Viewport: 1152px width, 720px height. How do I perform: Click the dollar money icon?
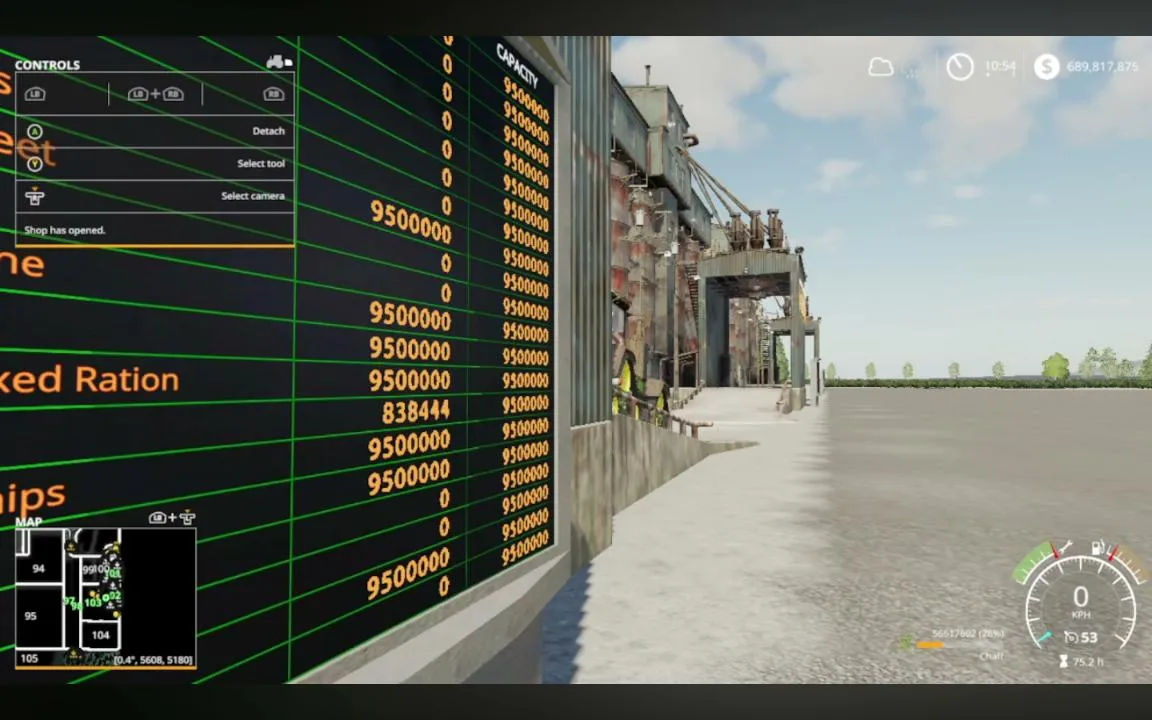[1046, 67]
